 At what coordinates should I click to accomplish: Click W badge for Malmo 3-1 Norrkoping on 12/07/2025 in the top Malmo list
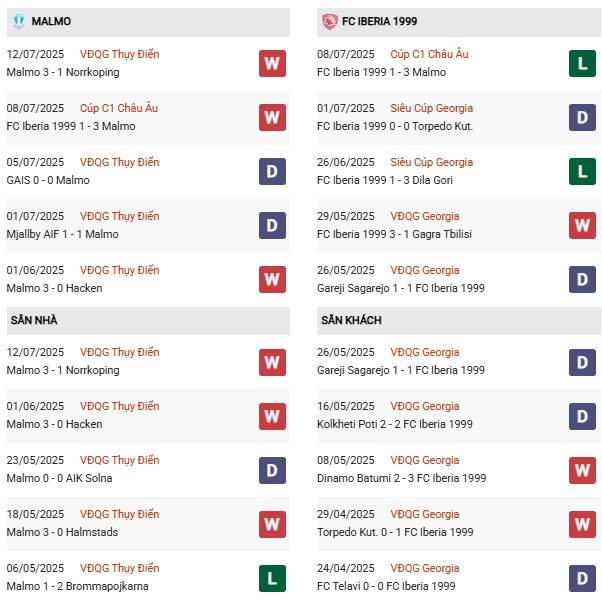[272, 63]
